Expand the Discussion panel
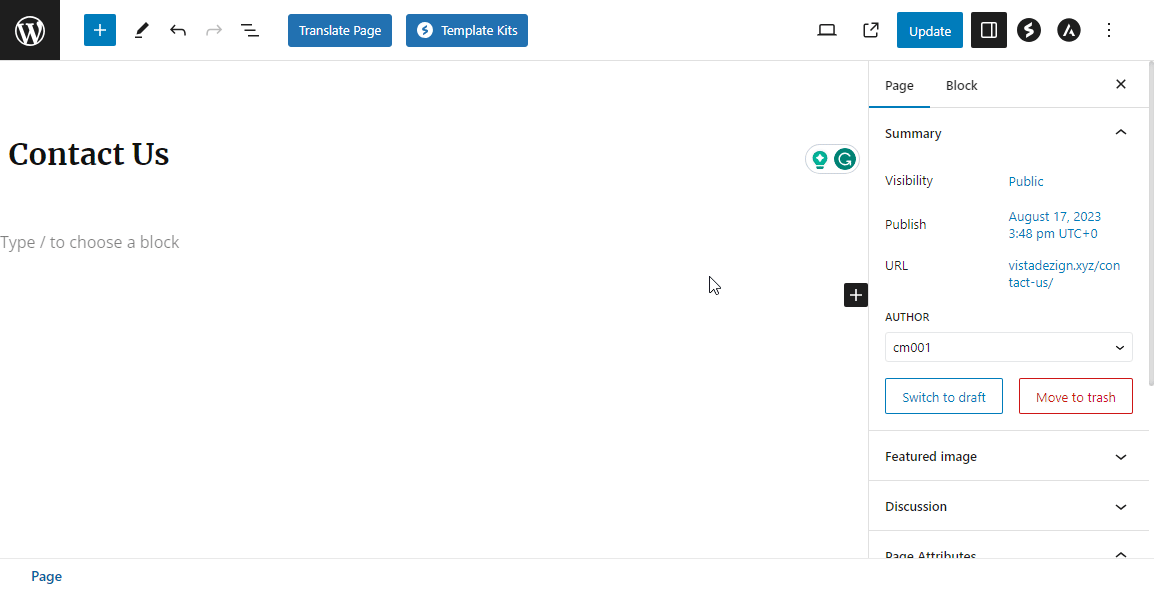The image size is (1154, 593). coord(1008,506)
